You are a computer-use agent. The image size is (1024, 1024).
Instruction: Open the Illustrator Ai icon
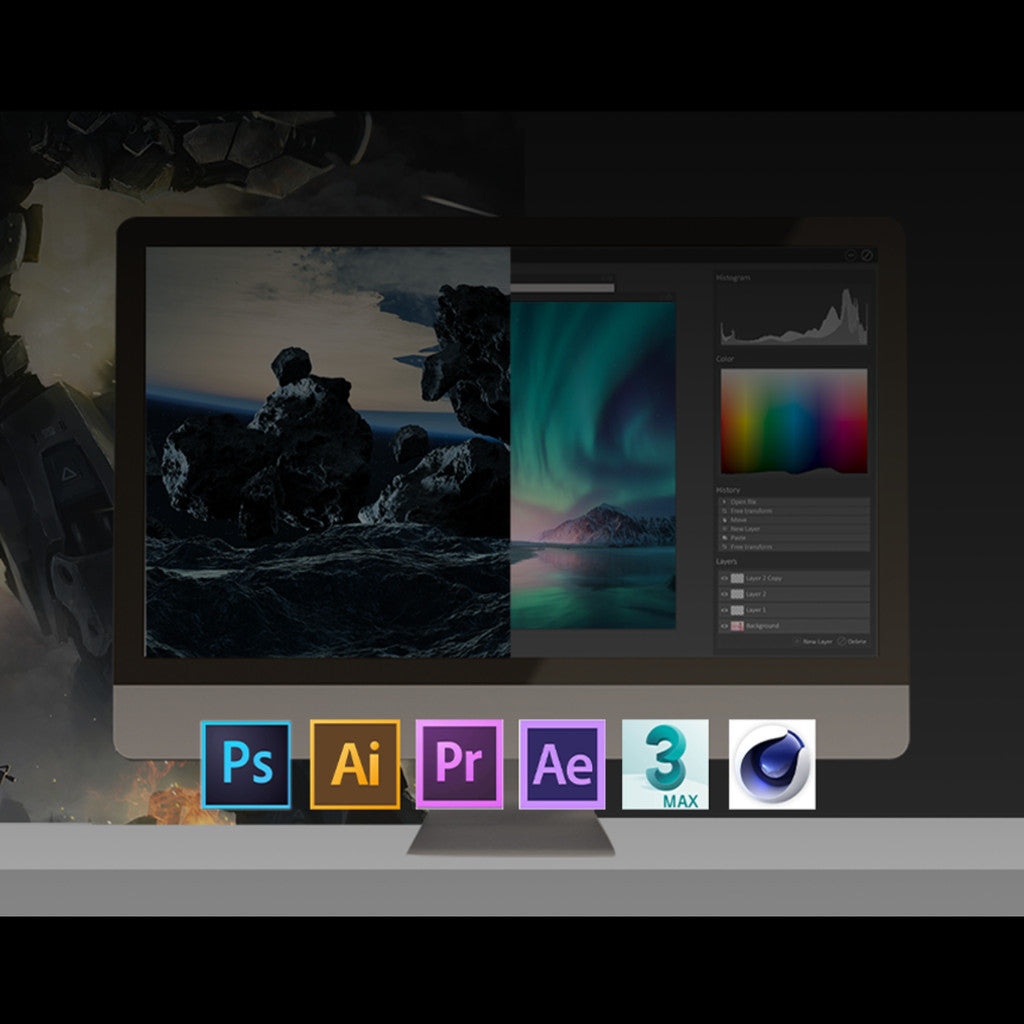pyautogui.click(x=355, y=764)
